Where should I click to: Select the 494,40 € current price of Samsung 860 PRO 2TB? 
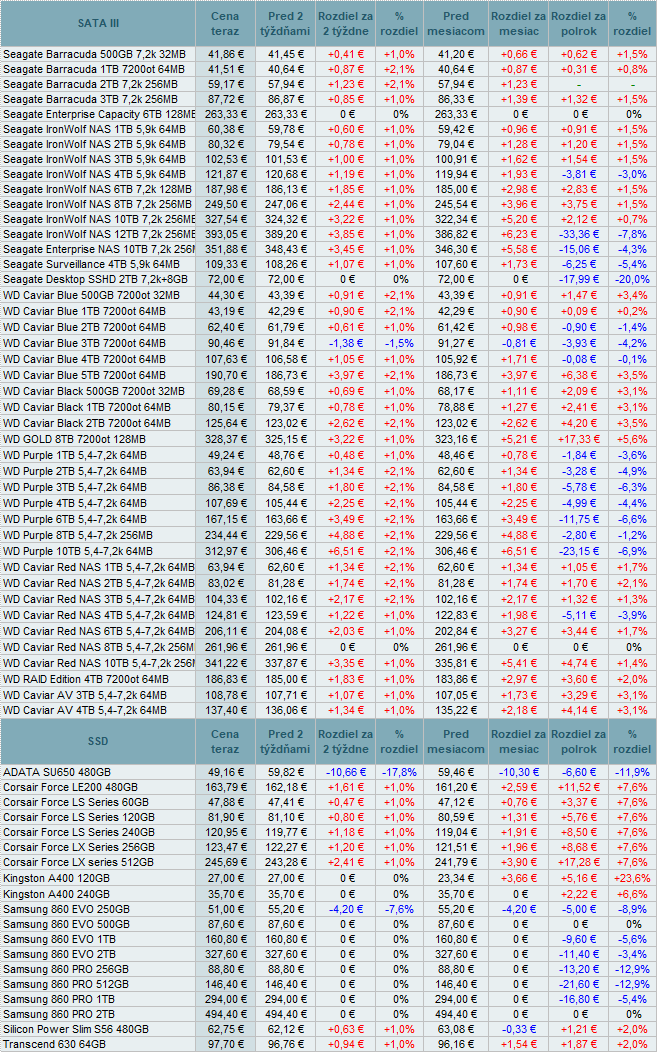225,1013
